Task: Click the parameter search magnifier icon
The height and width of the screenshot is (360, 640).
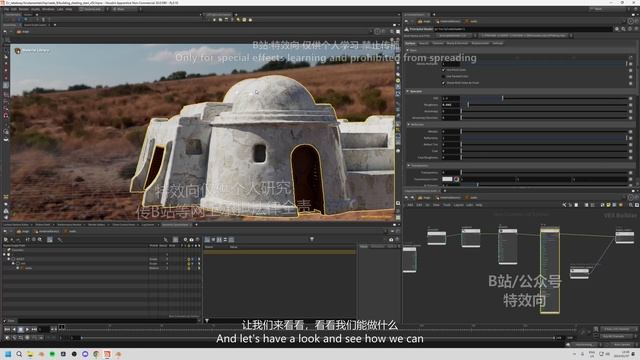Action: tap(624, 29)
